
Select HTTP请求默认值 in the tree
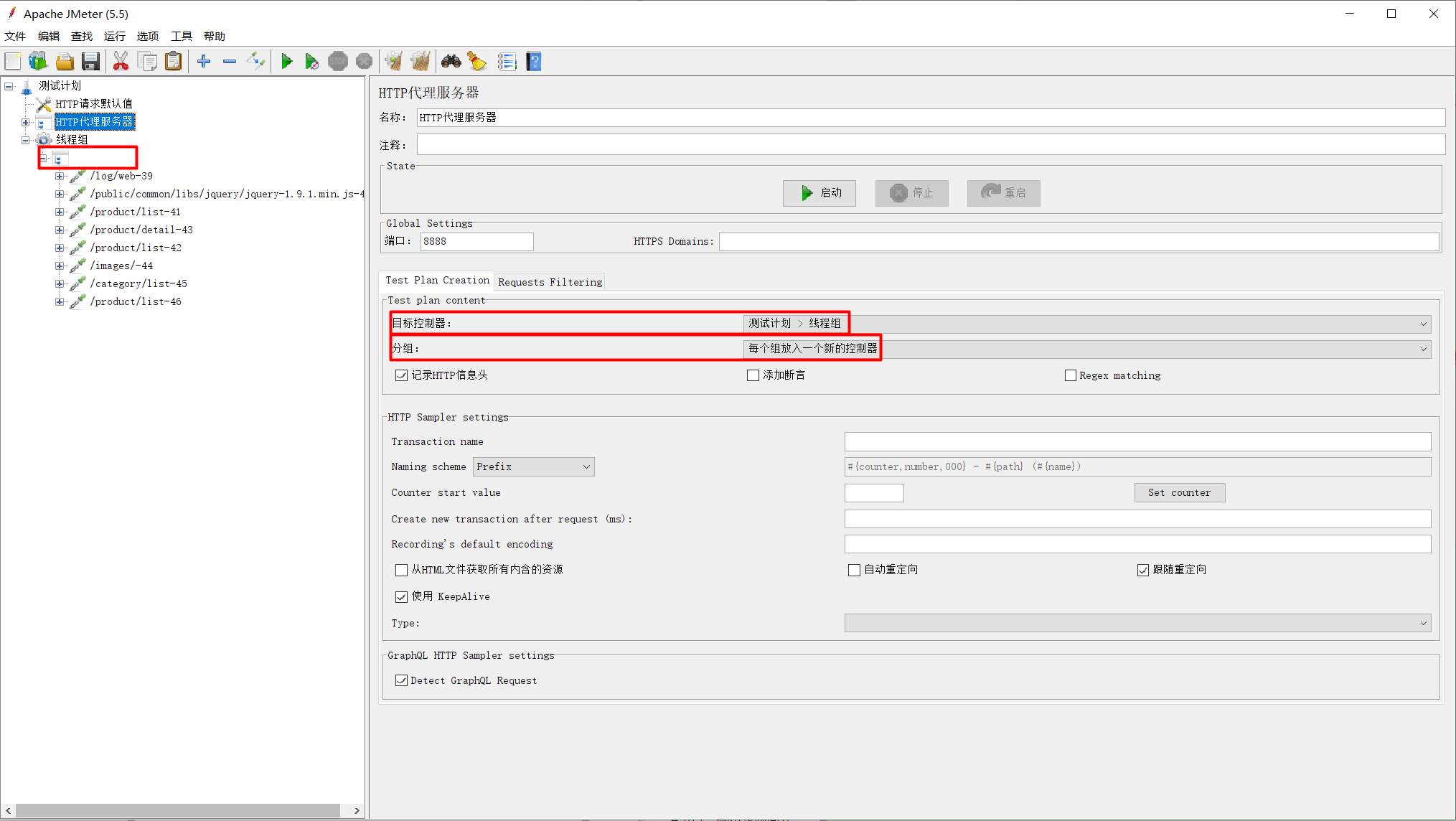(x=93, y=104)
